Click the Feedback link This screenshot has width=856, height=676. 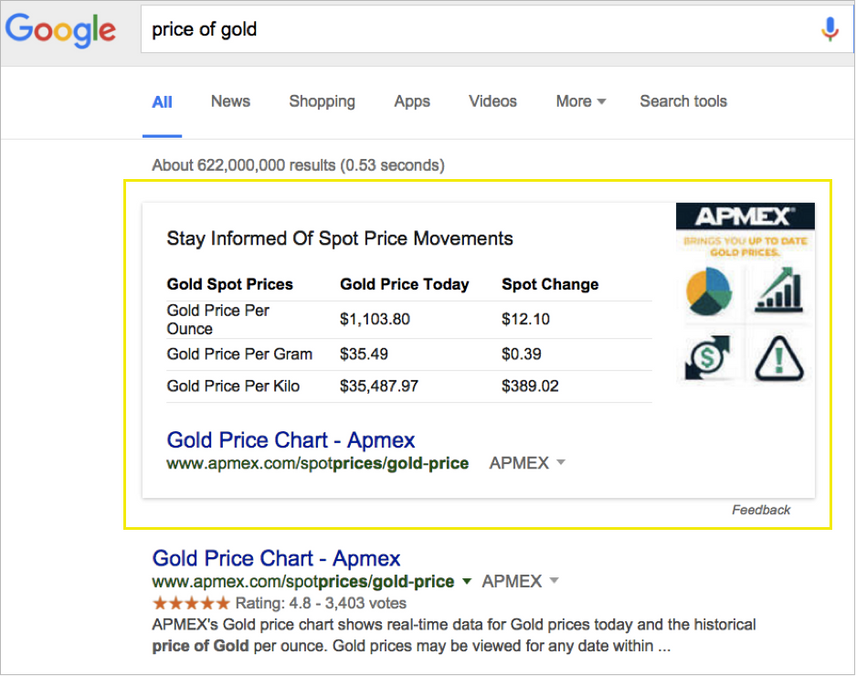pos(761,510)
